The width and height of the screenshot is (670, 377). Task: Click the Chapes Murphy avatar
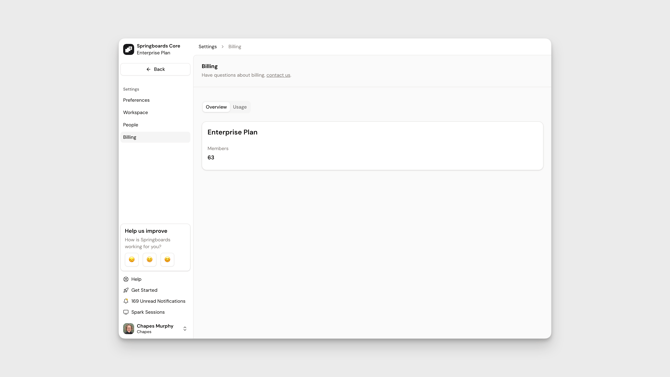coord(129,328)
